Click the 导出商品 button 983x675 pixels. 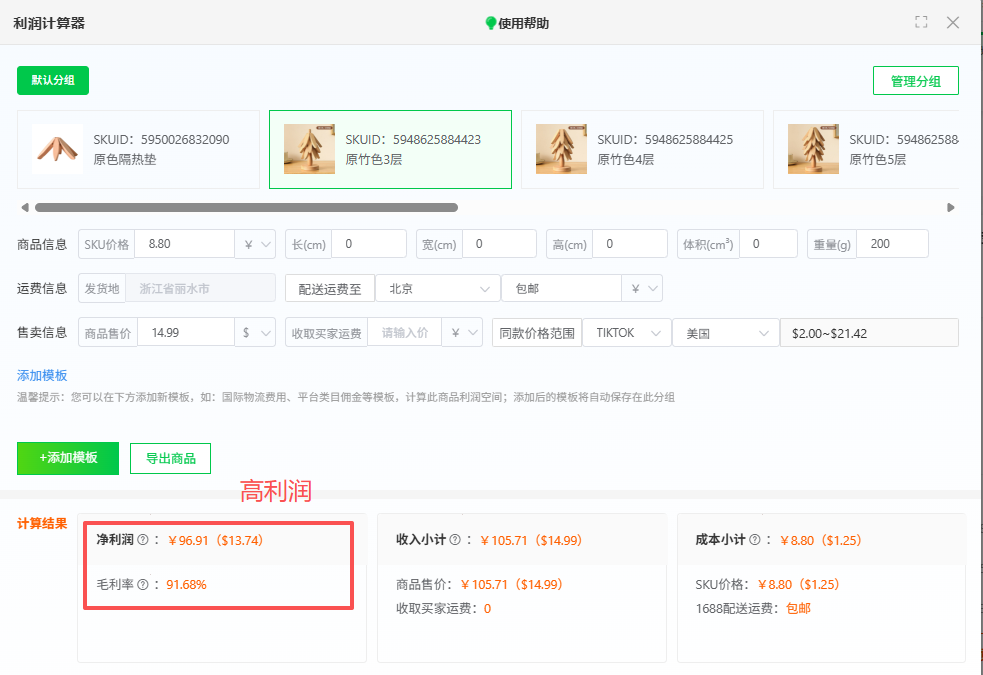[170, 458]
